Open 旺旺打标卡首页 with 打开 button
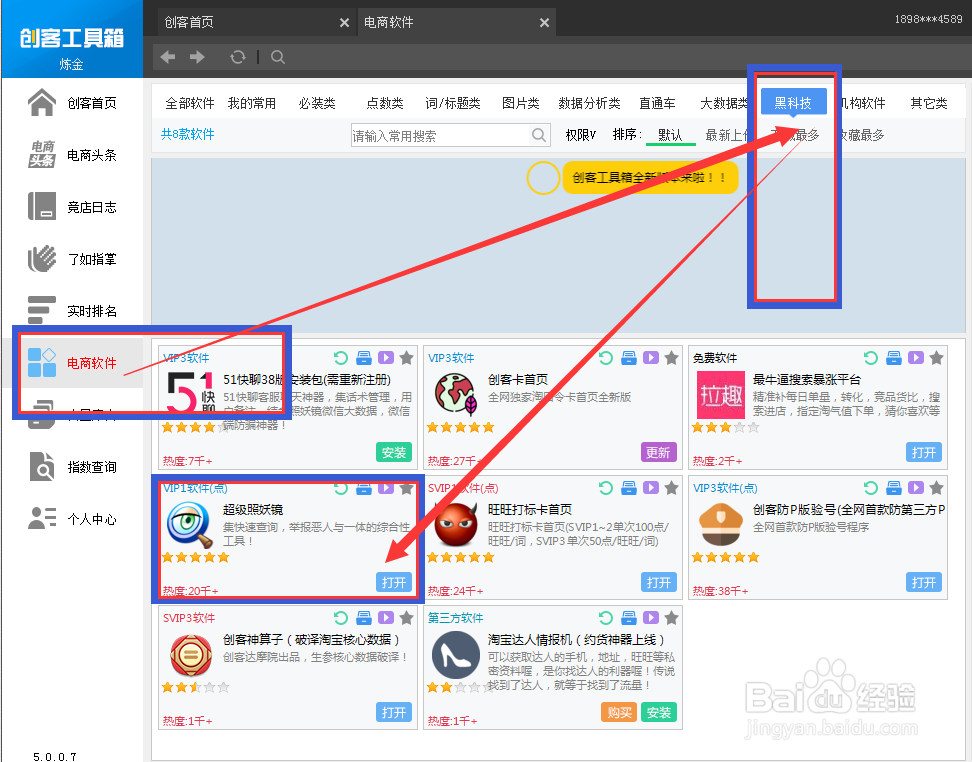Viewport: 972px width, 762px height. 658,582
